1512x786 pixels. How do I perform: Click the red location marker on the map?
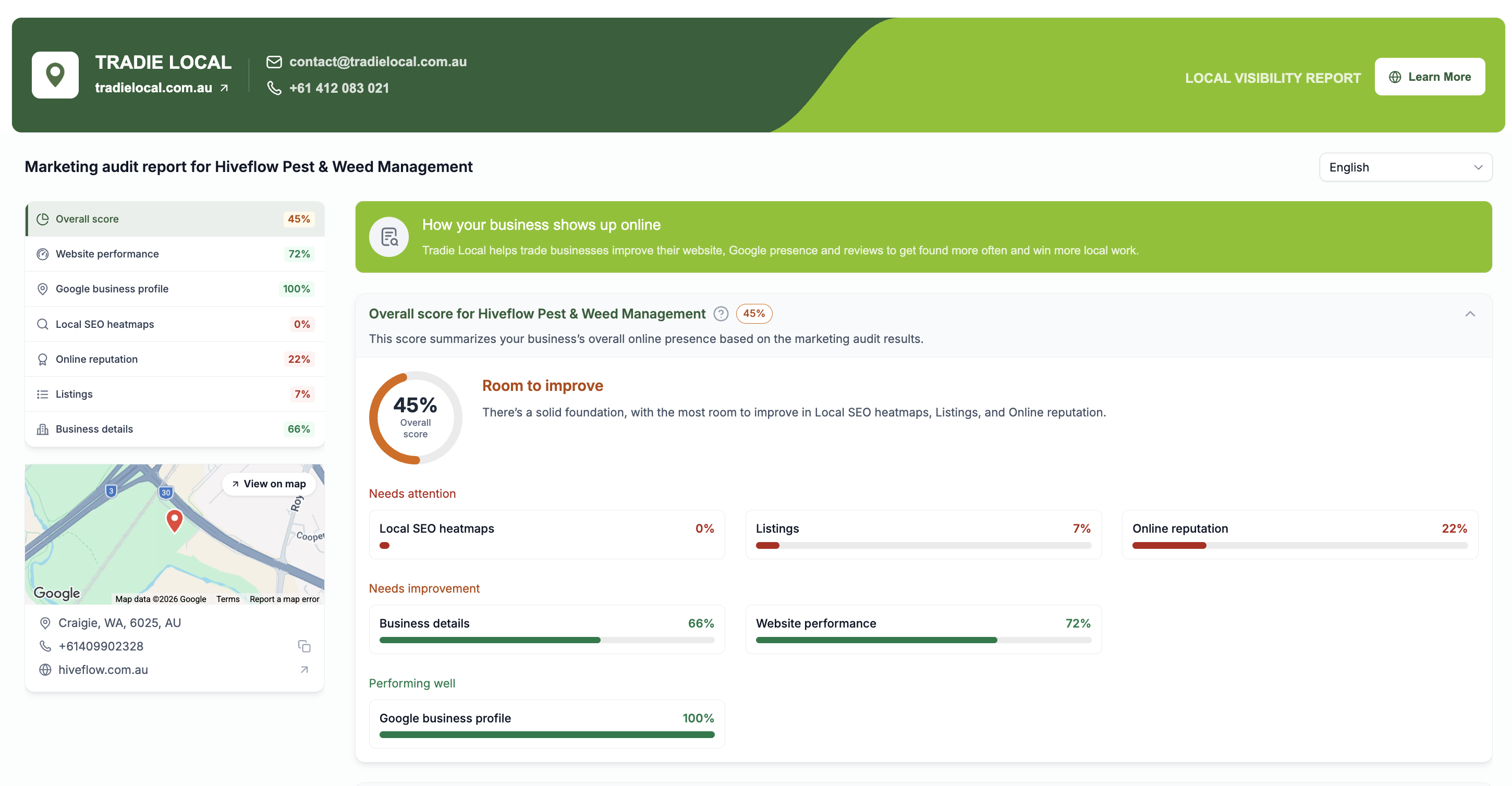coord(174,521)
